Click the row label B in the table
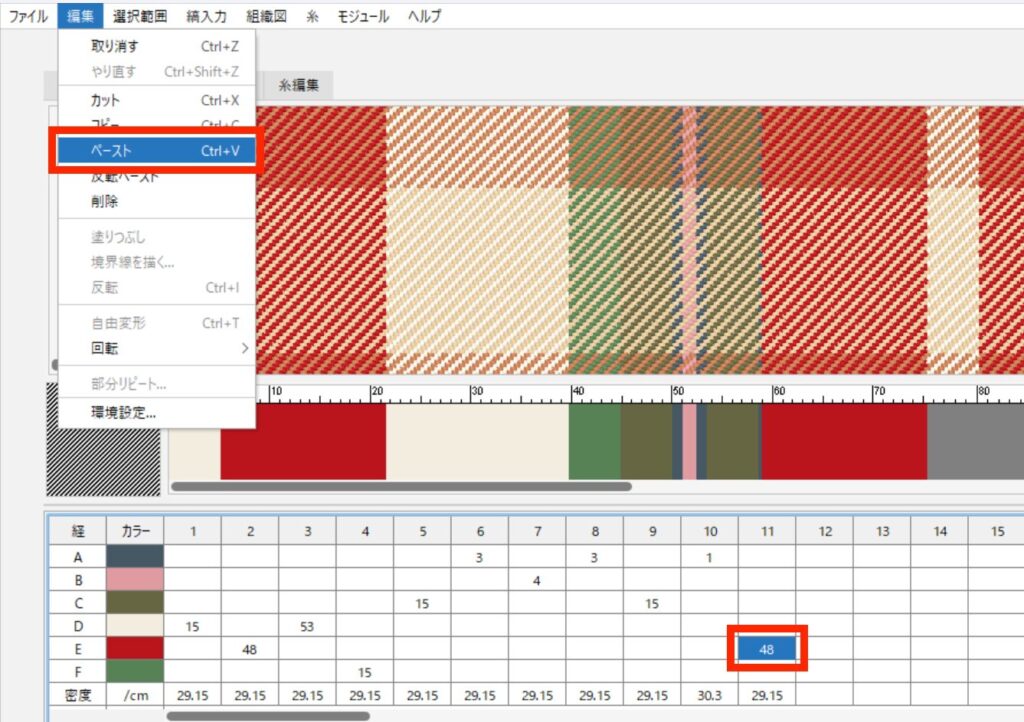Image resolution: width=1024 pixels, height=722 pixels. [78, 580]
